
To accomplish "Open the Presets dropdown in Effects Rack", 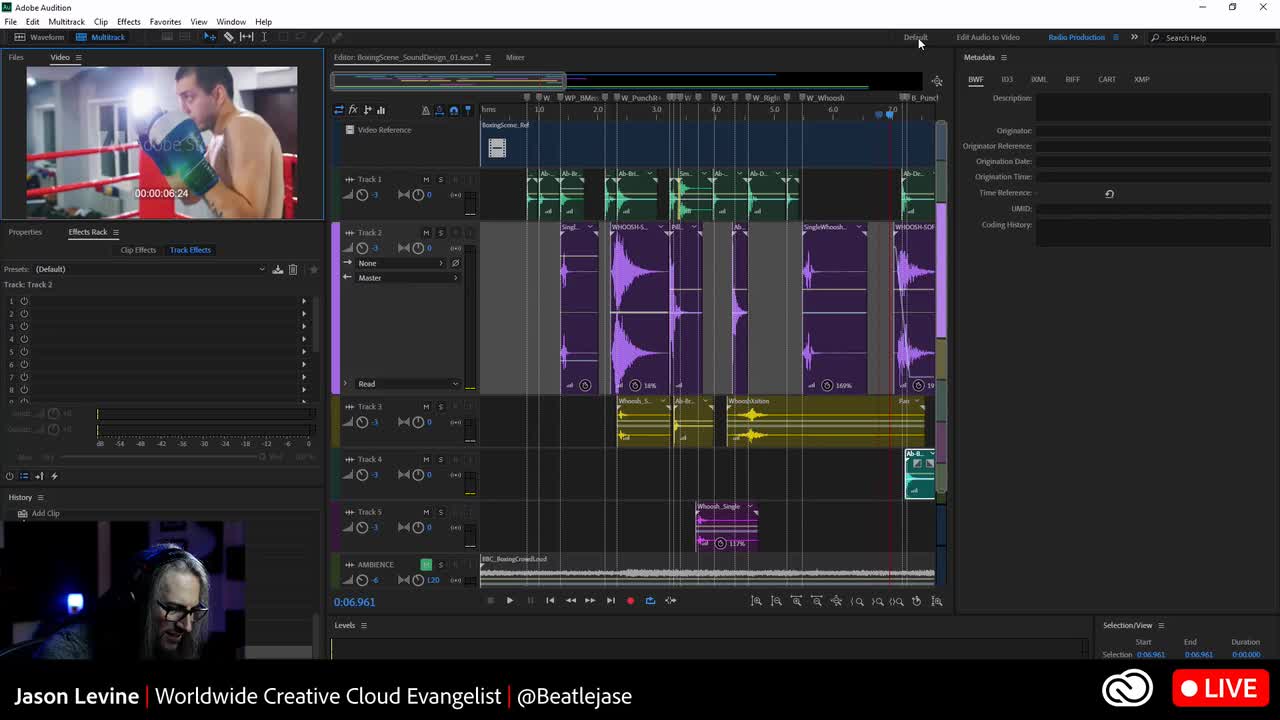I will coord(150,269).
